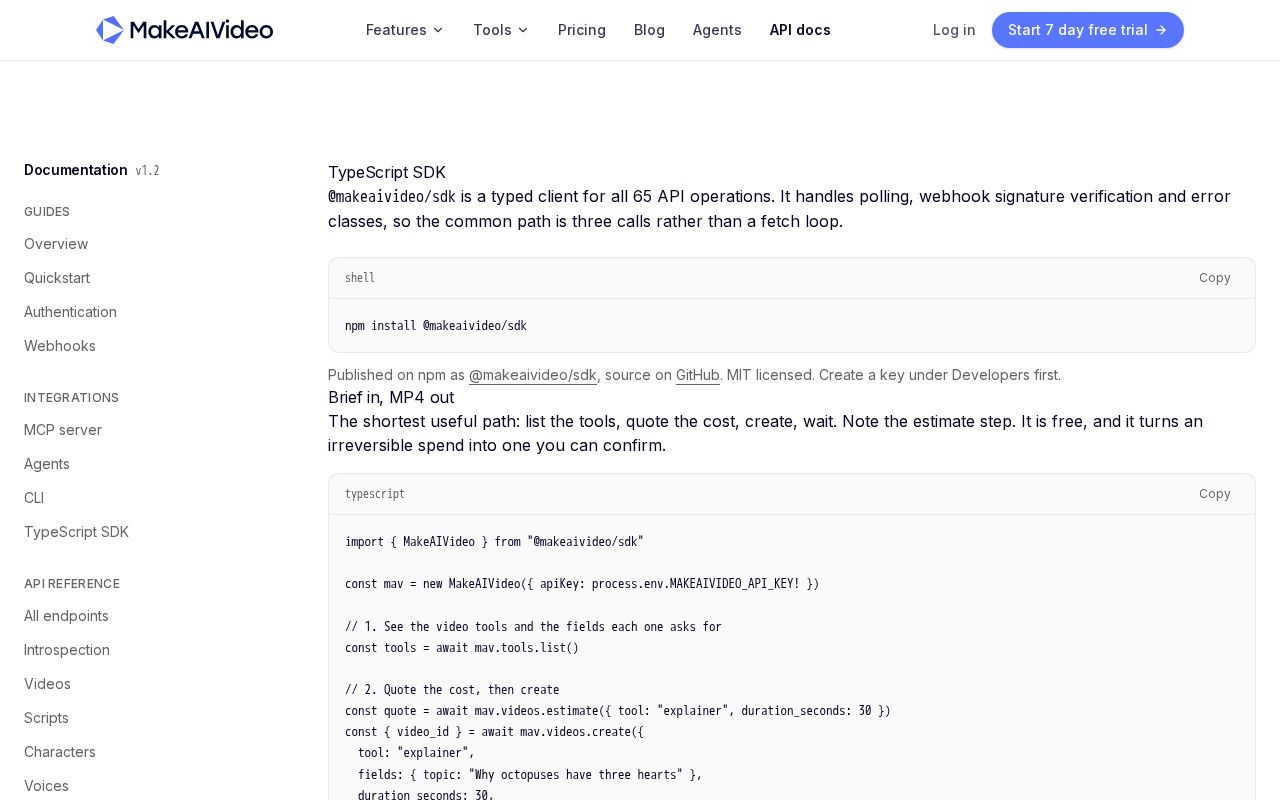
Task: Open the Overview guide in sidebar
Action: (56, 244)
